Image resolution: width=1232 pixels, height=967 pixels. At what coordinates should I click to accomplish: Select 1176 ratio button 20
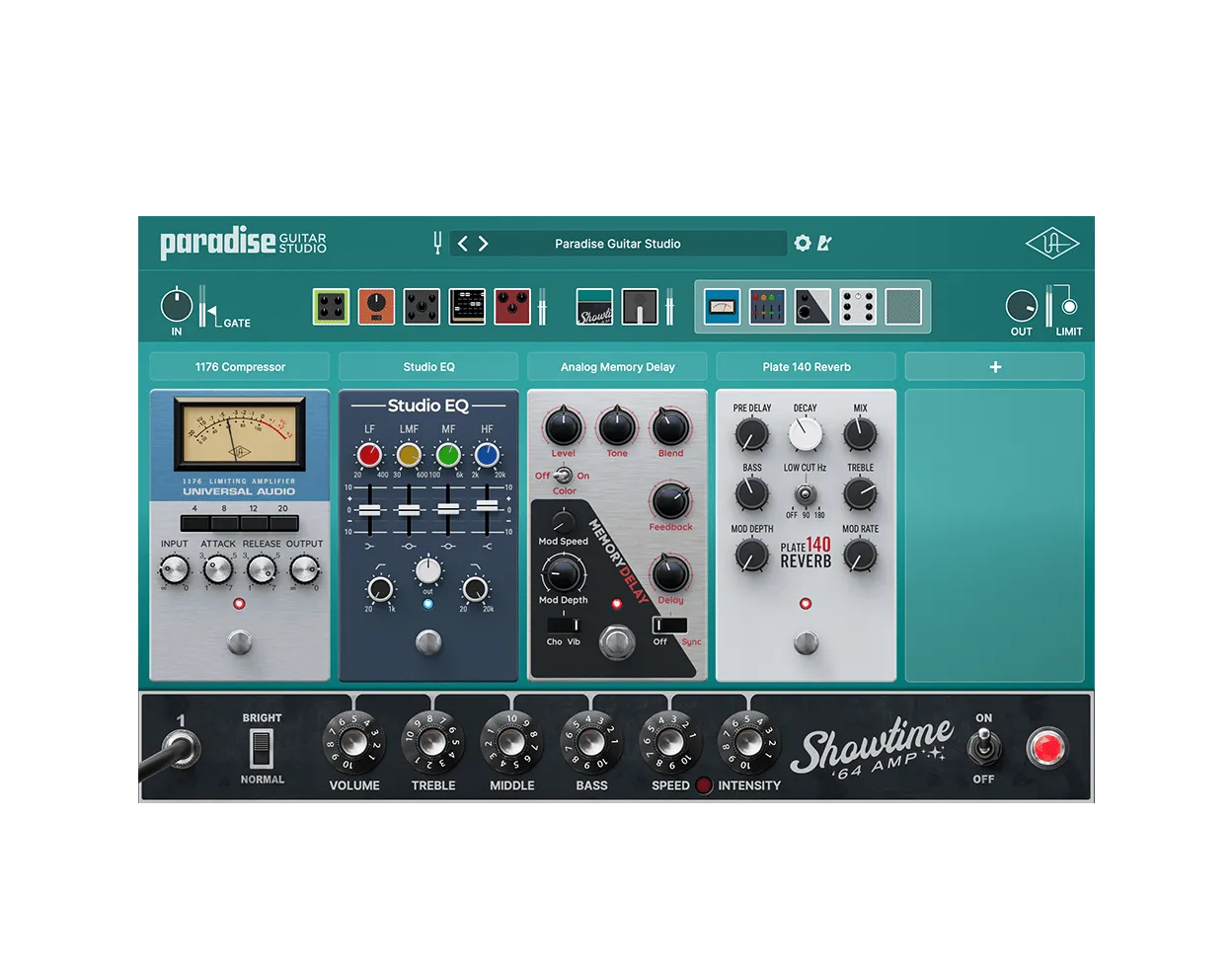pyautogui.click(x=283, y=523)
